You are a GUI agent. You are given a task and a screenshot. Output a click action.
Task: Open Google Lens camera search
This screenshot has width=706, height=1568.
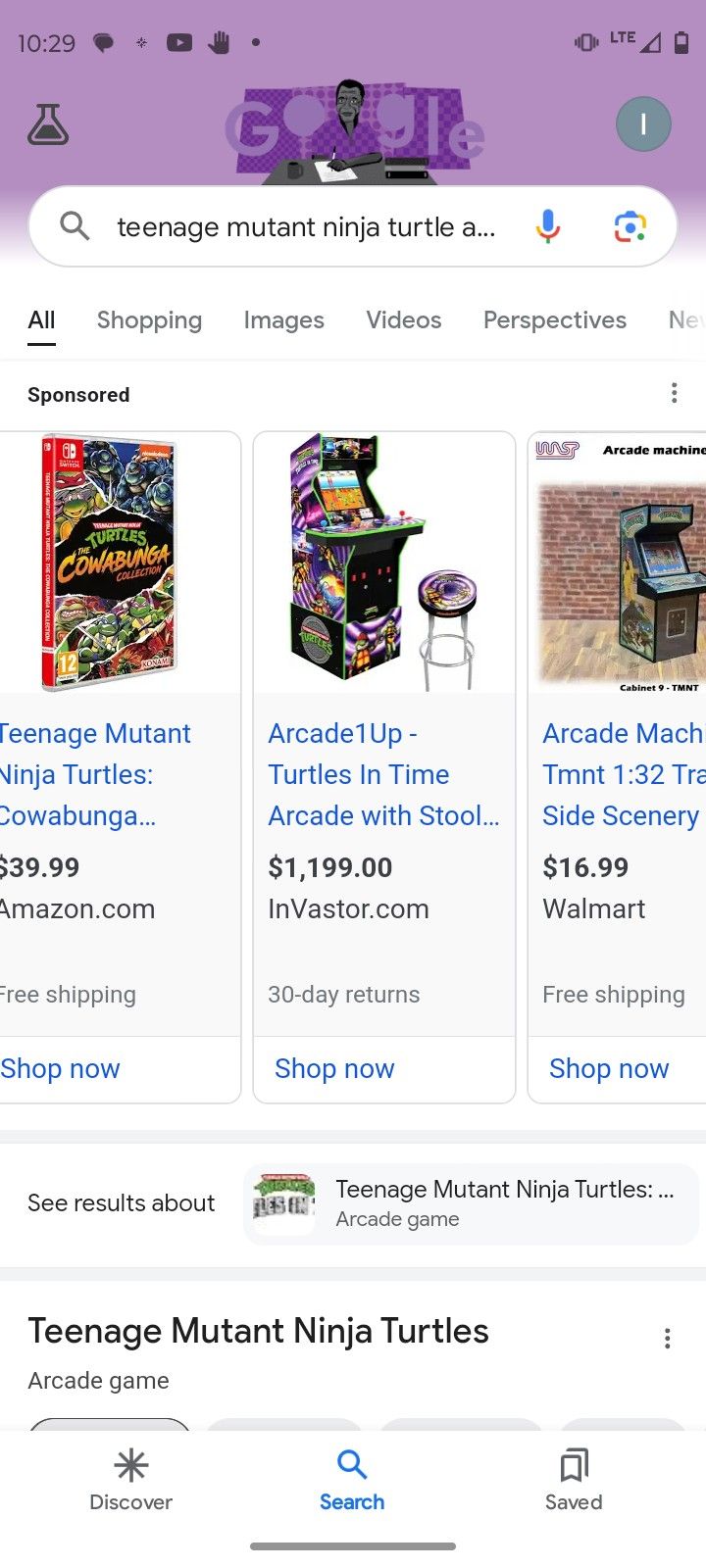click(x=630, y=227)
